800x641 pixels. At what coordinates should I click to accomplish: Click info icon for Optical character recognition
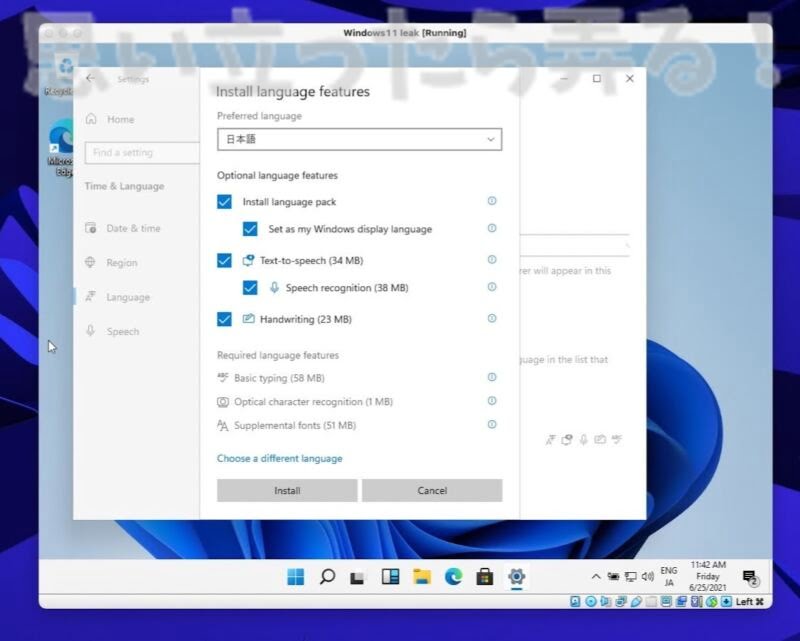click(492, 400)
